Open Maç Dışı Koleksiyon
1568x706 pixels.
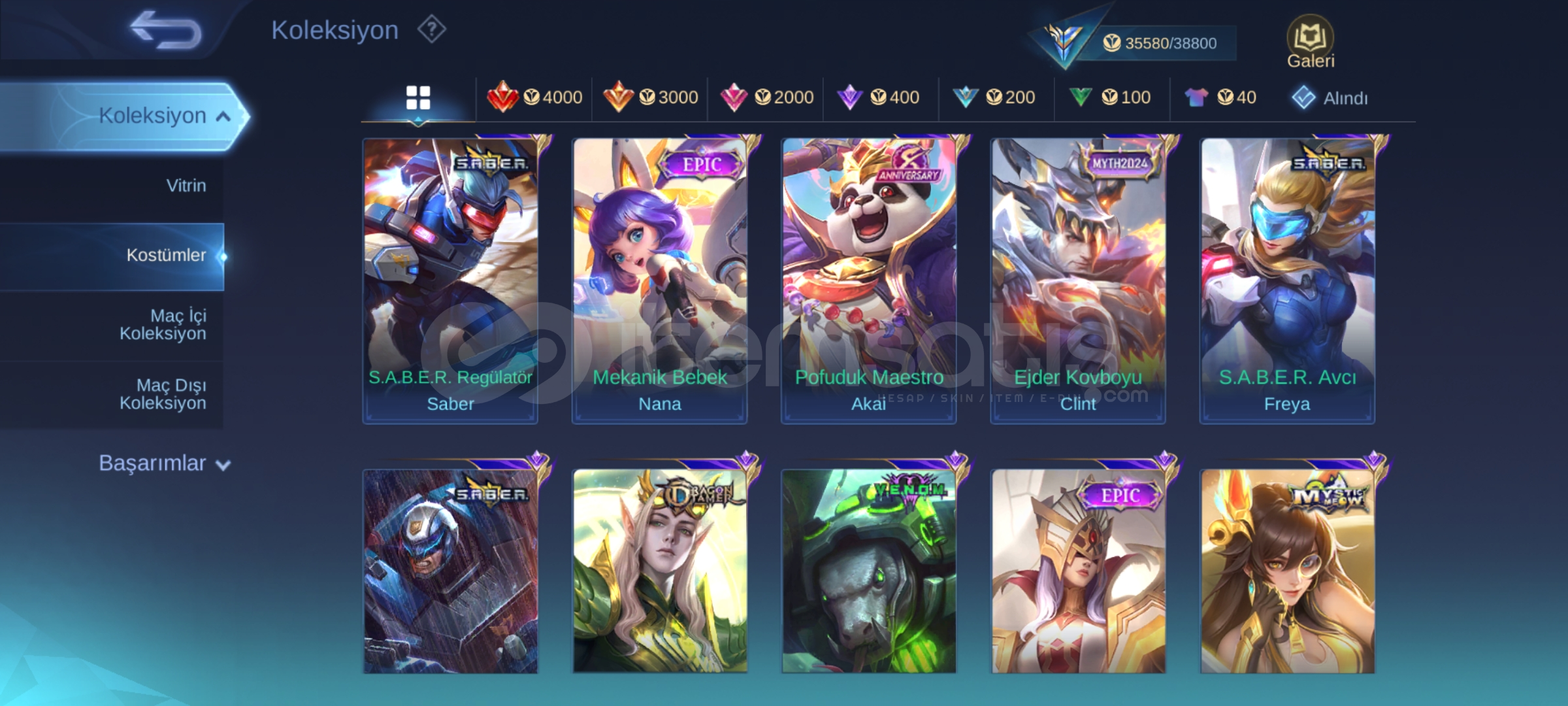[x=112, y=394]
